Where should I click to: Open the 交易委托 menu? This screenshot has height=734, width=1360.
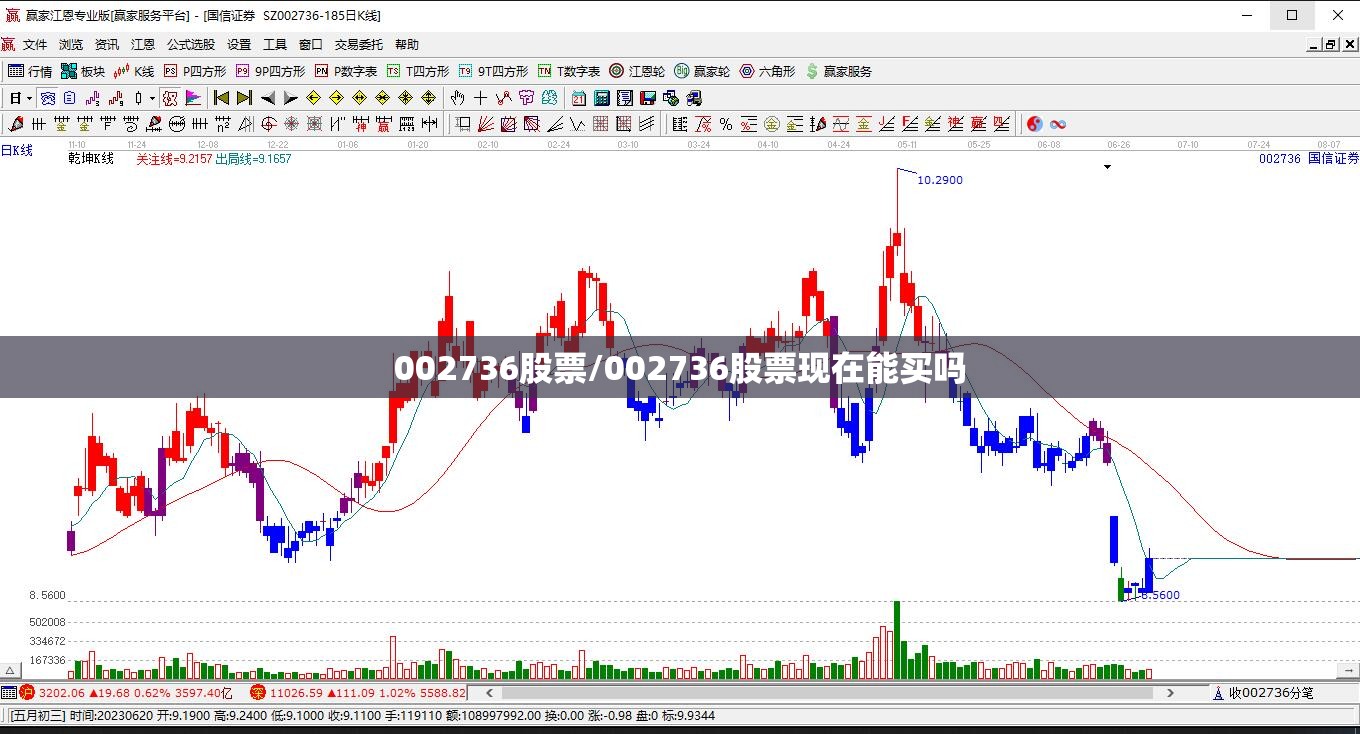point(359,44)
